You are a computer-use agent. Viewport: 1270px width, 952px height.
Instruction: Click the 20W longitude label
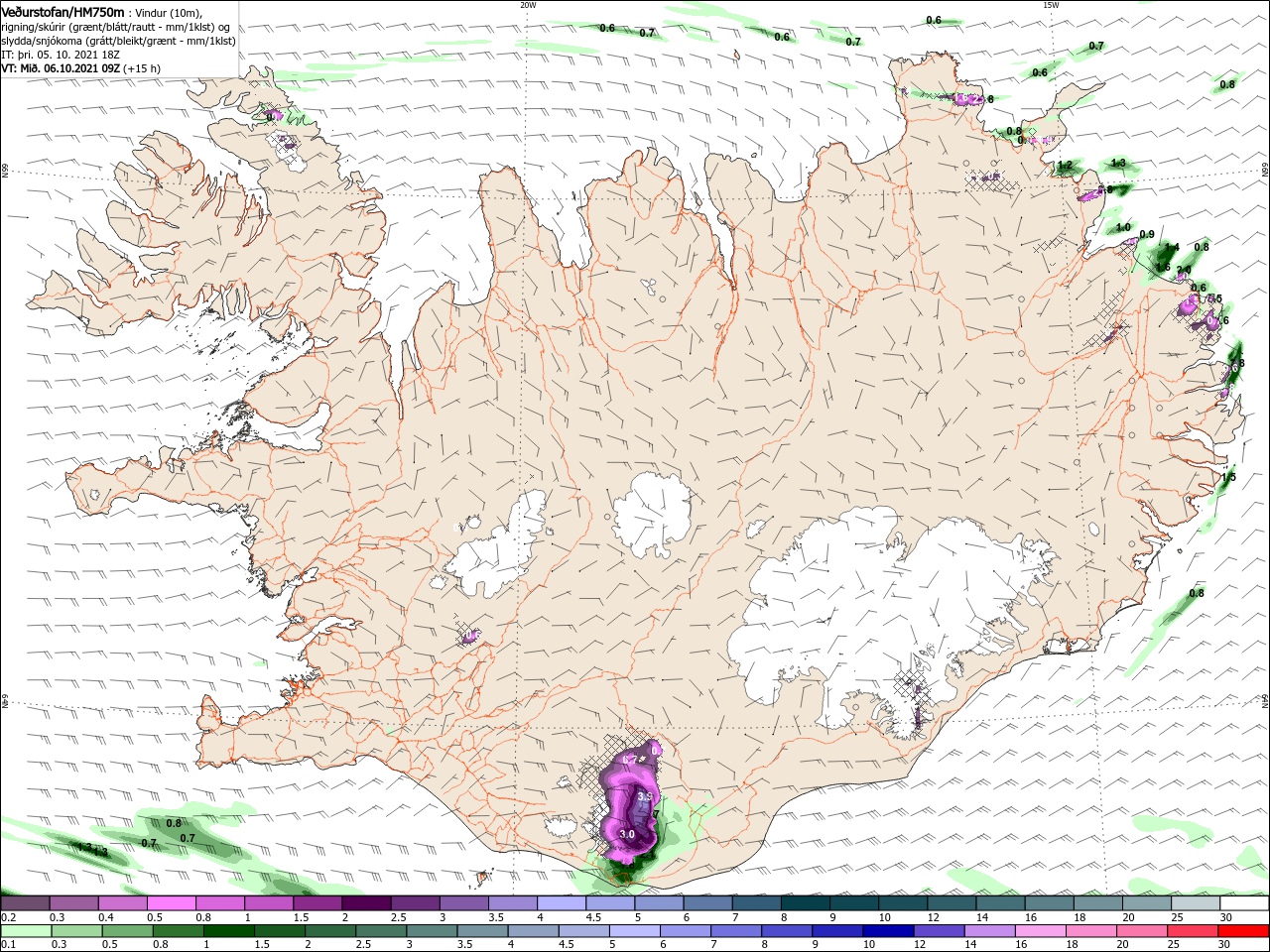[x=527, y=4]
